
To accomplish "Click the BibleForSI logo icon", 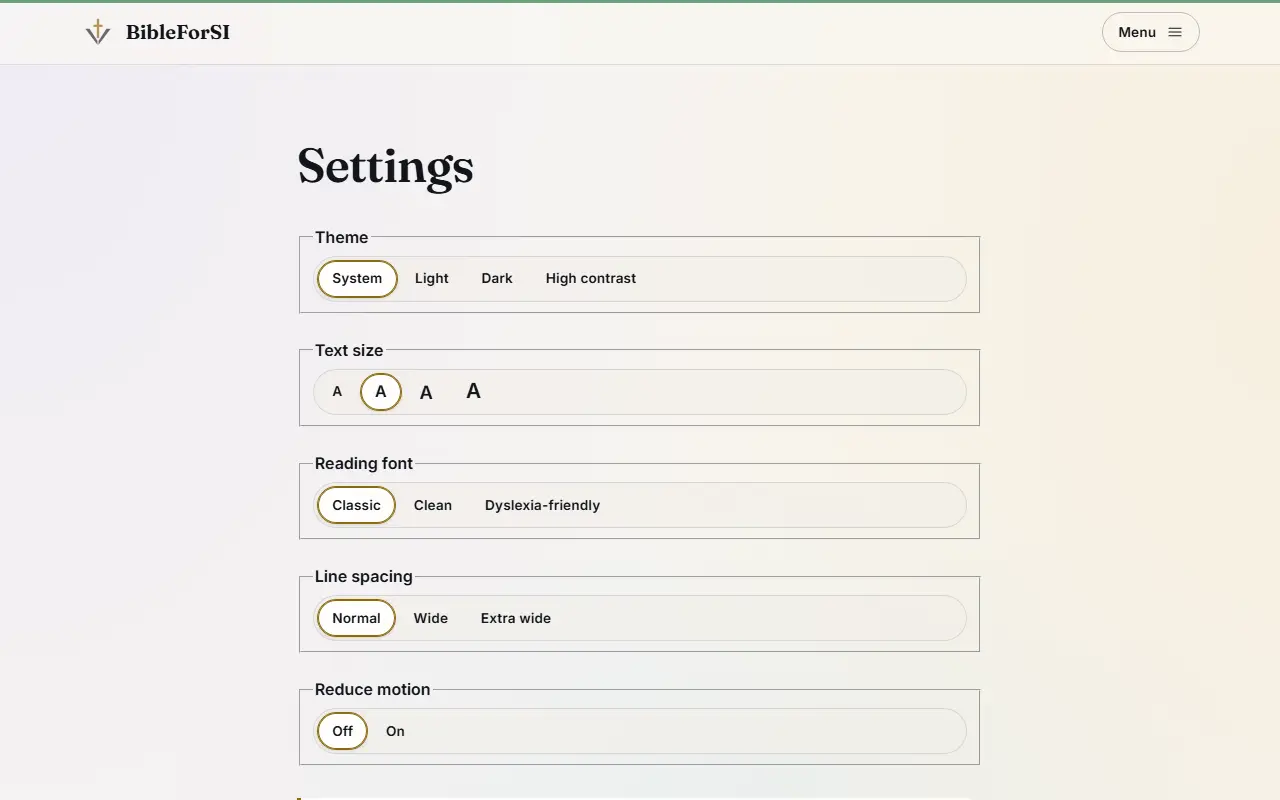I will [98, 32].
